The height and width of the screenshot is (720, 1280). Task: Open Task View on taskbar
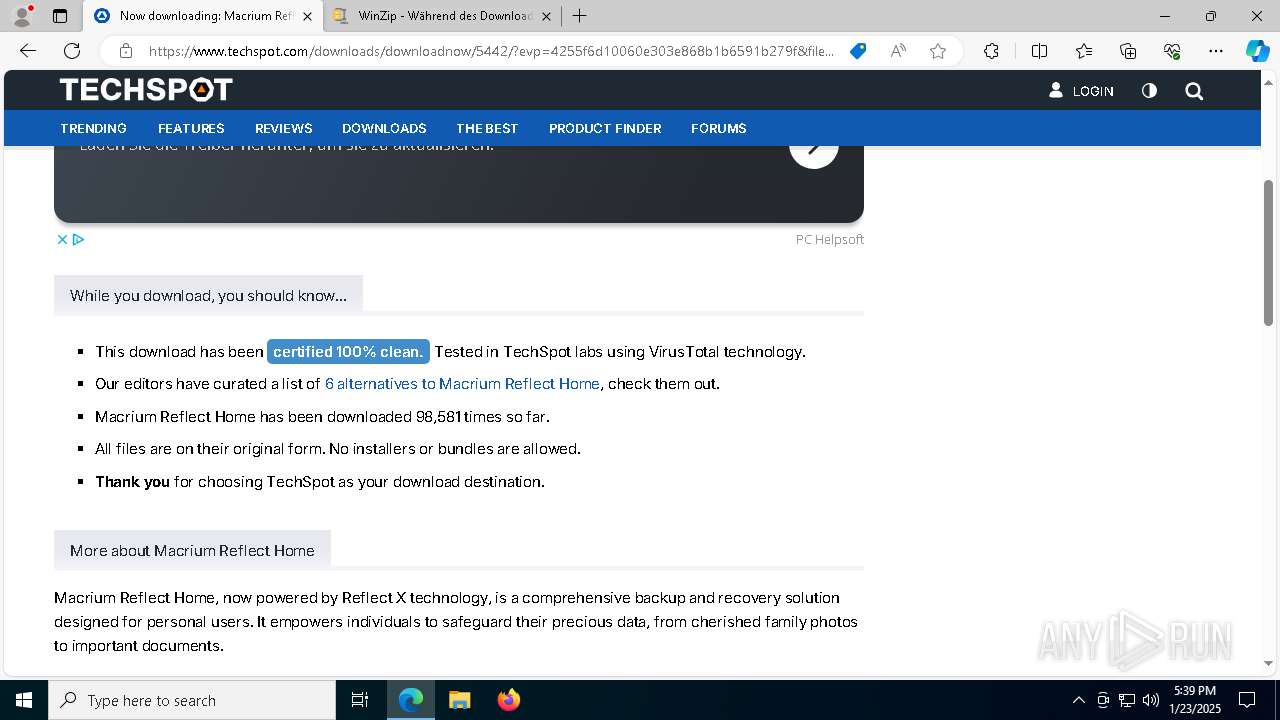[x=360, y=700]
